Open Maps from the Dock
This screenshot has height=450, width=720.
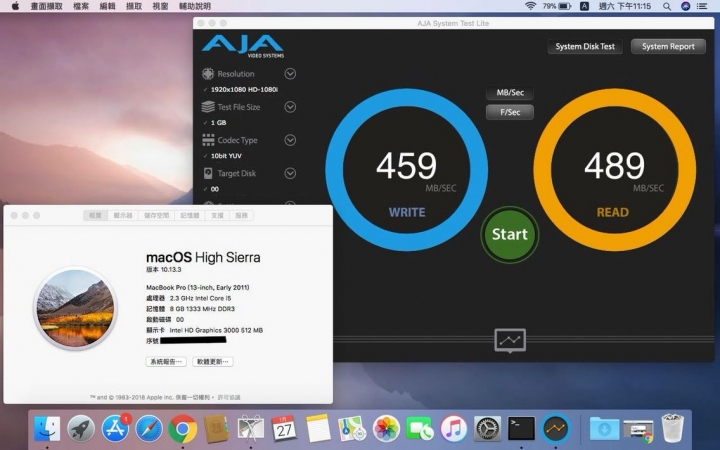pos(352,429)
